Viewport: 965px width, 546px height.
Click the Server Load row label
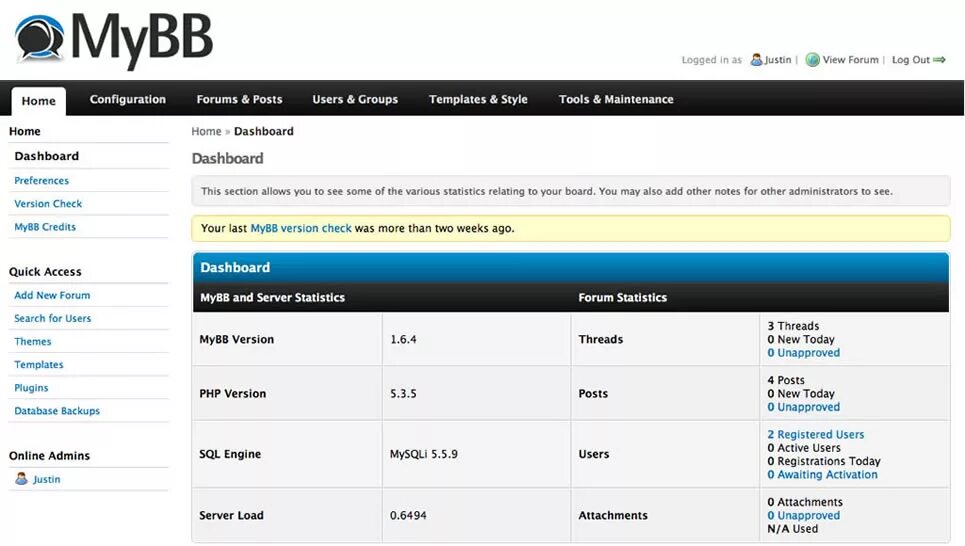pos(231,515)
